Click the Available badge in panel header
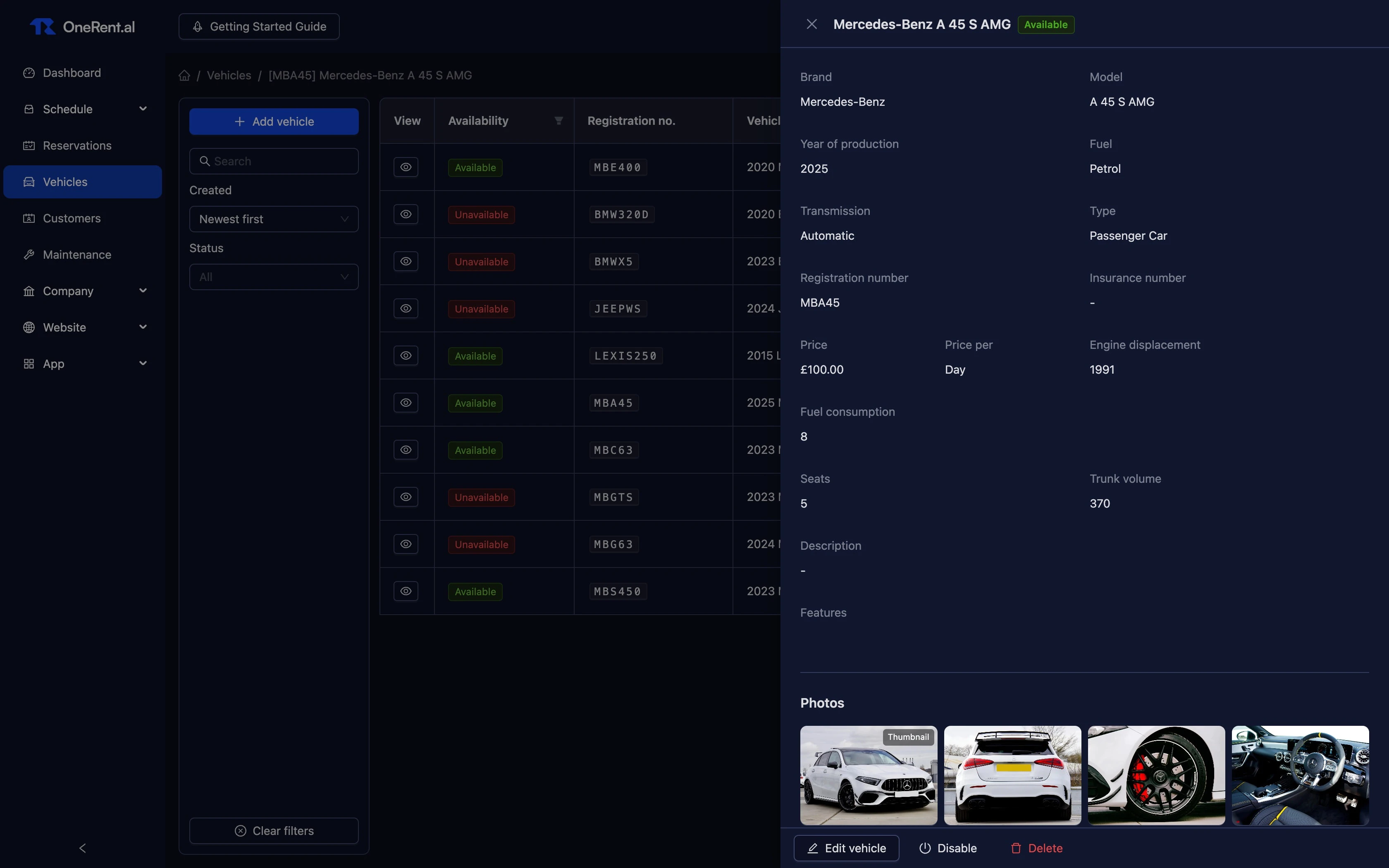 1045,25
